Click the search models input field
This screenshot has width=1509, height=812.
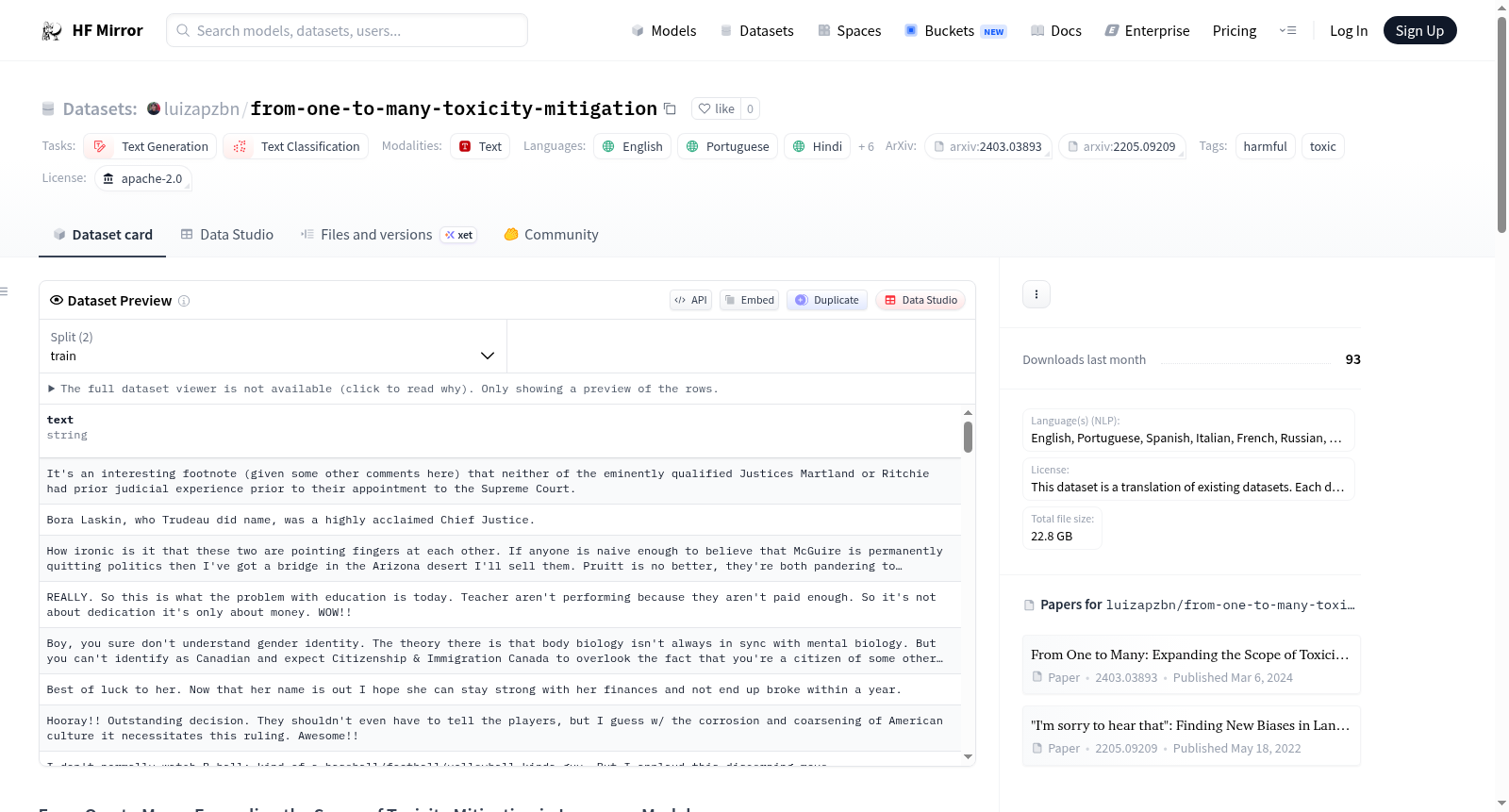pos(347,30)
